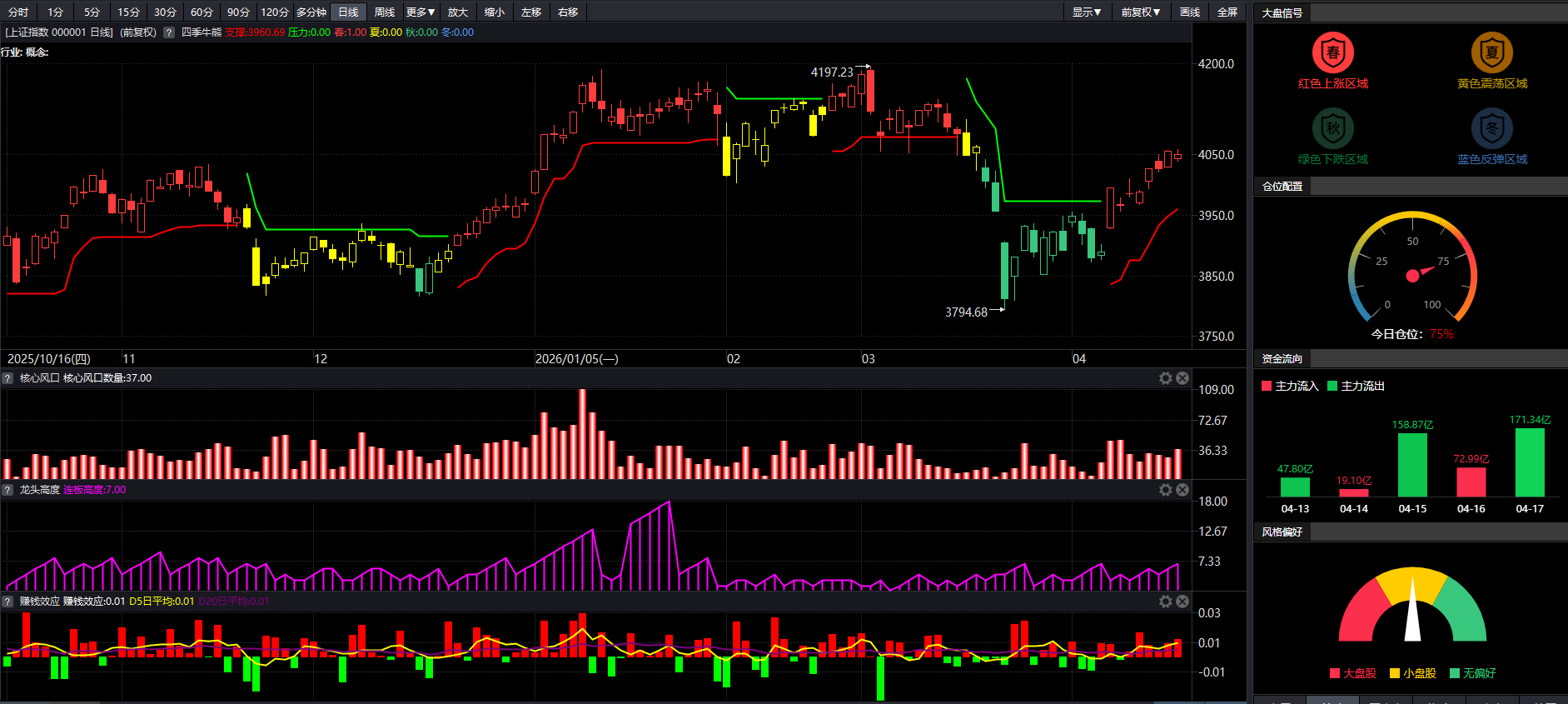The width and height of the screenshot is (1568, 704).
Task: Click the red 春 rising zone icon
Action: tap(1332, 52)
